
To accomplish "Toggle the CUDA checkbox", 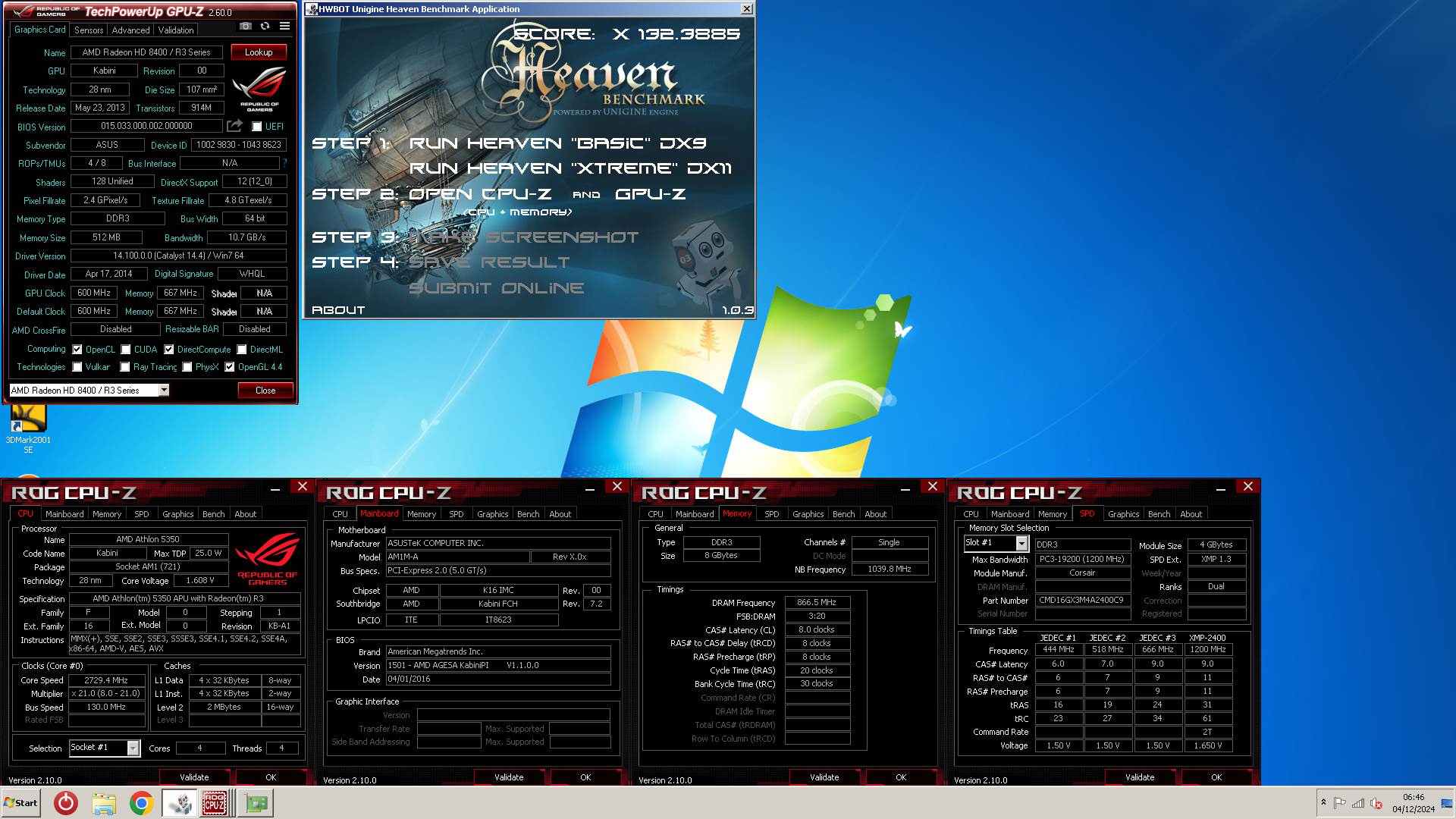I will (126, 350).
